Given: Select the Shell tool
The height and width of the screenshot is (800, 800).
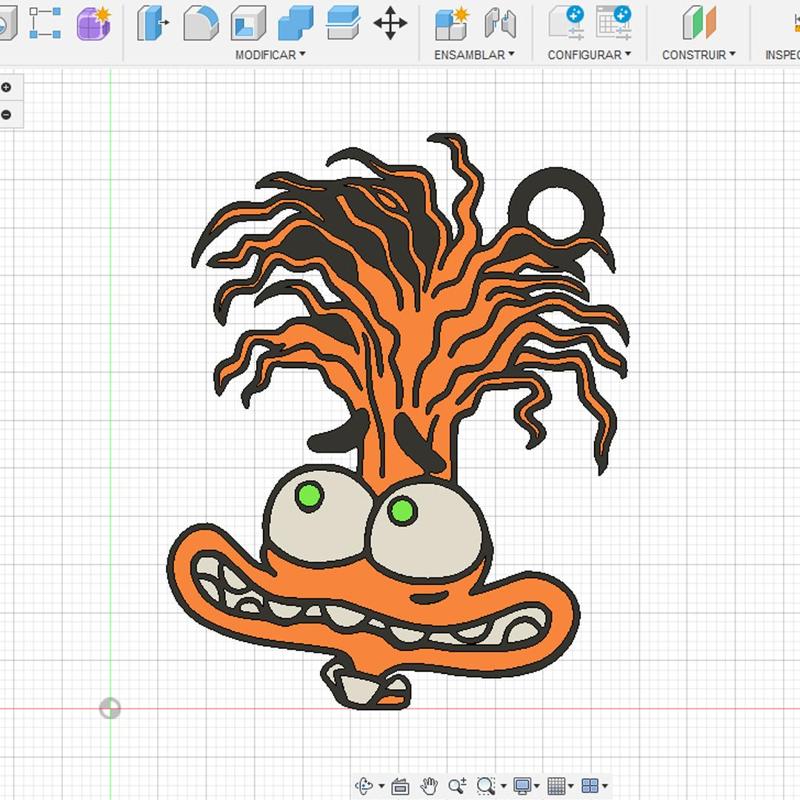Looking at the screenshot, I should pos(248,23).
